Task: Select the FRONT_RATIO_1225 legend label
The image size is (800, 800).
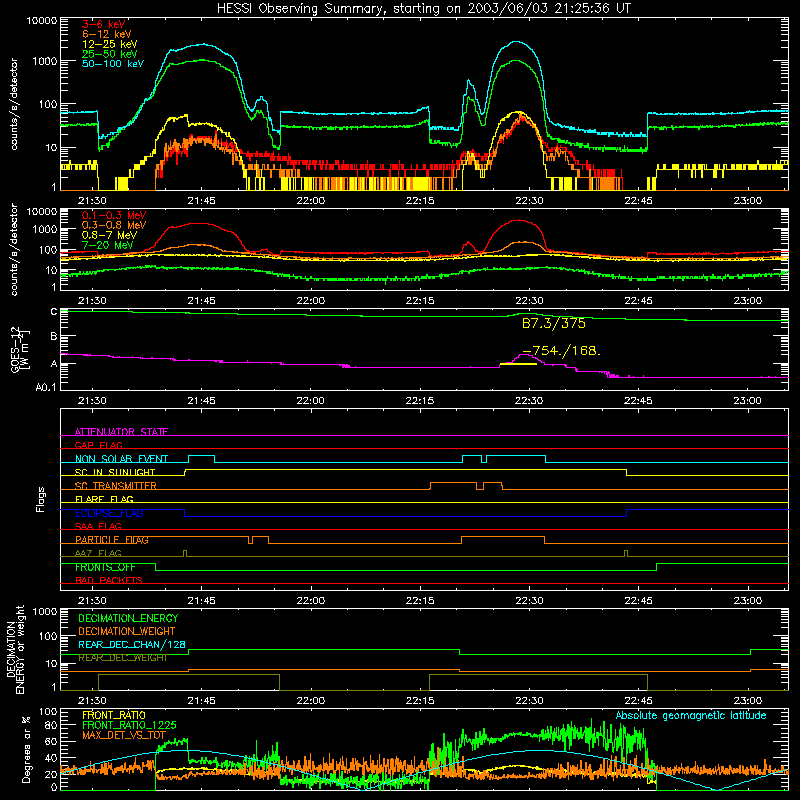Action: 129,725
